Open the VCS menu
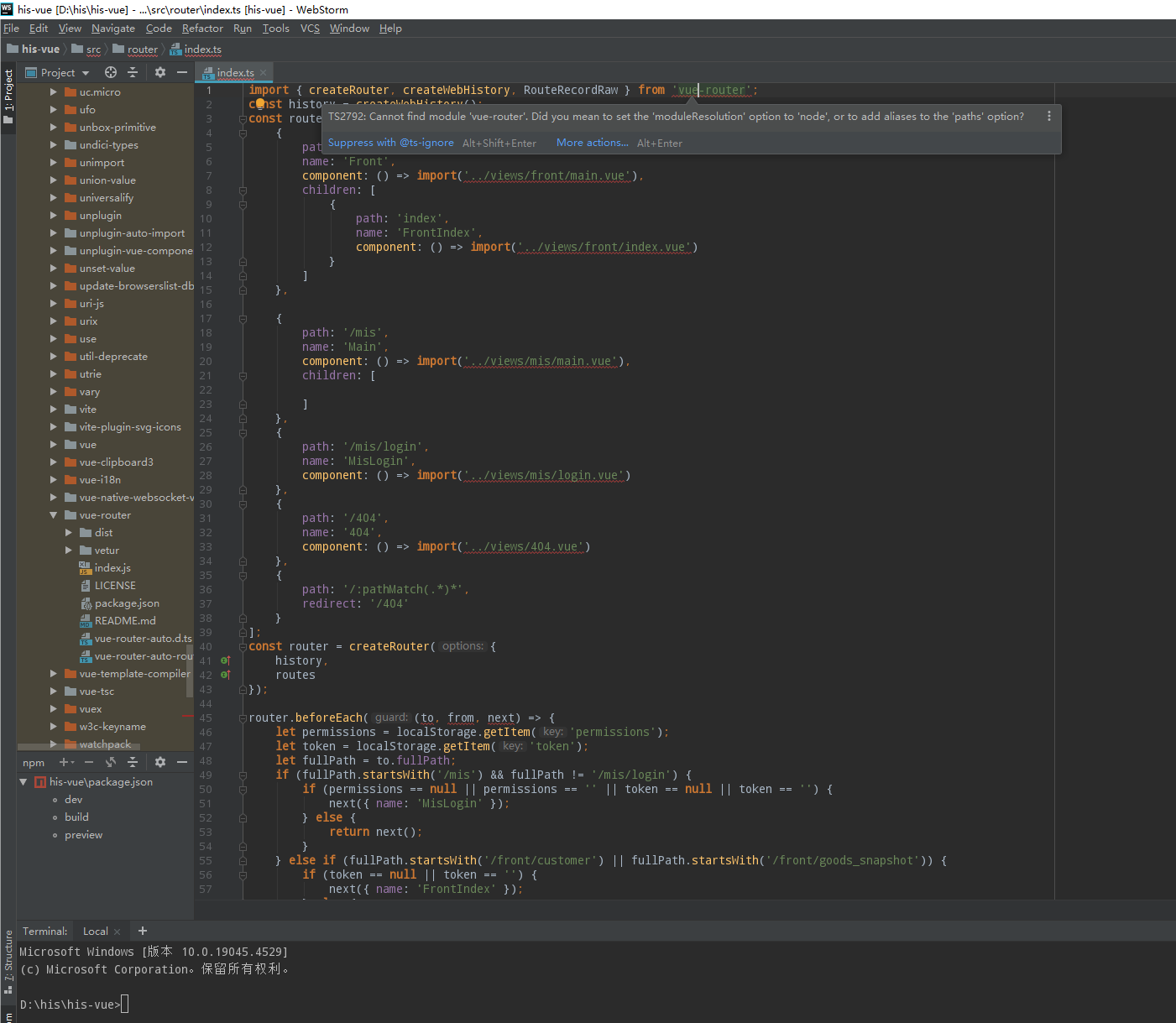This screenshot has width=1176, height=1023. point(310,29)
